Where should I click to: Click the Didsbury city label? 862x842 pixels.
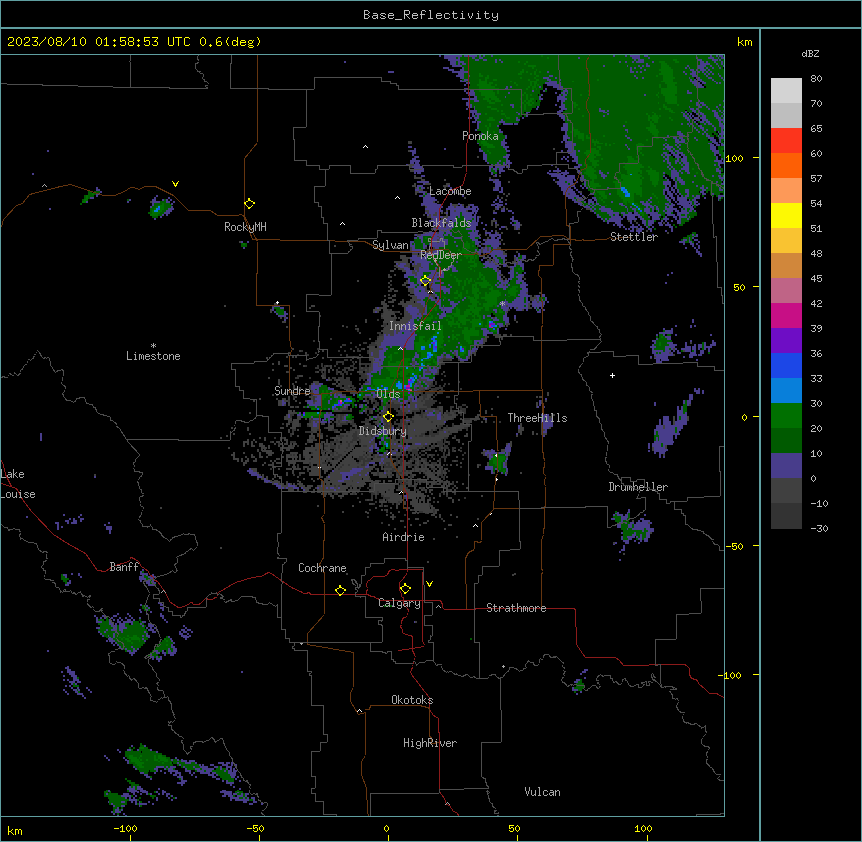(383, 431)
